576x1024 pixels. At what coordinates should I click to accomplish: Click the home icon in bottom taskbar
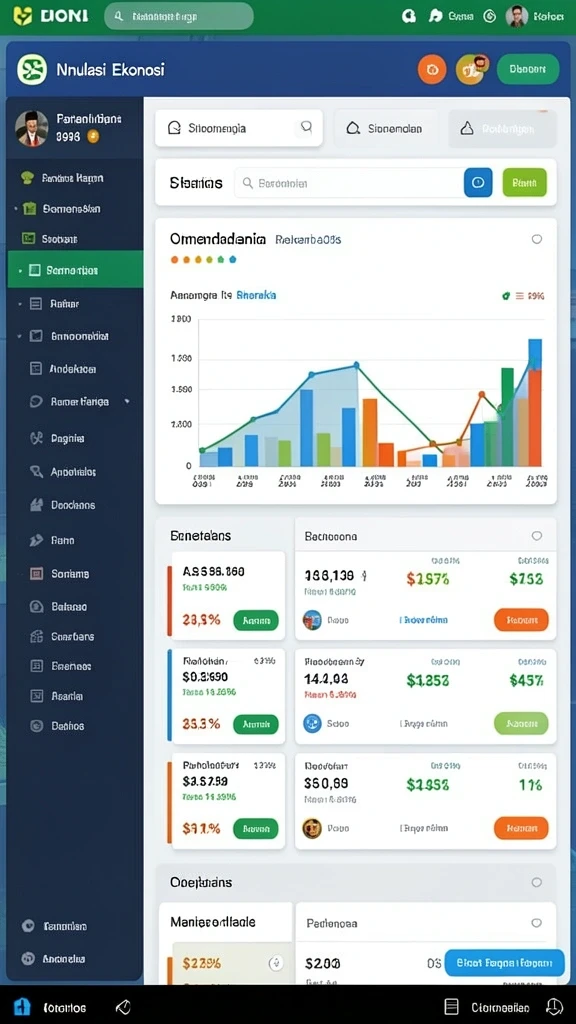coord(22,1006)
